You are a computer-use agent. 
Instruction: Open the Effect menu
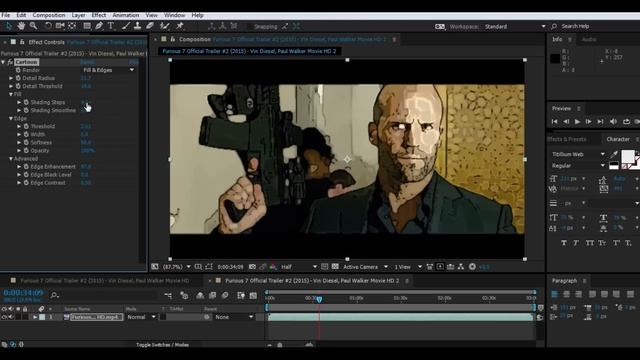pyautogui.click(x=99, y=16)
